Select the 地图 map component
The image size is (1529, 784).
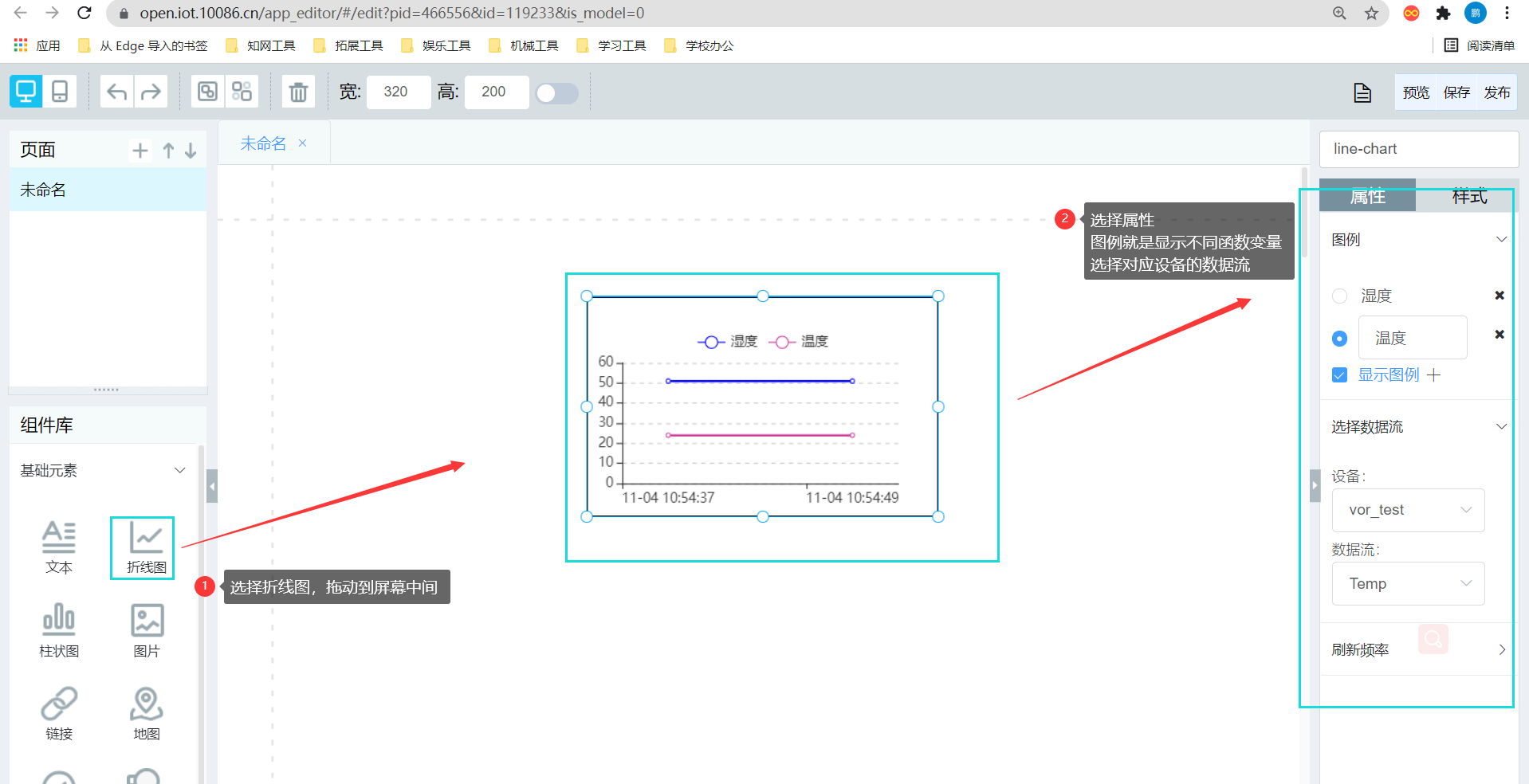(x=147, y=714)
